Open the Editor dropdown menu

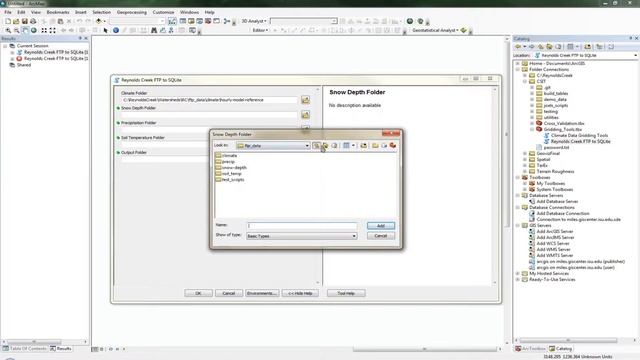click(x=260, y=31)
